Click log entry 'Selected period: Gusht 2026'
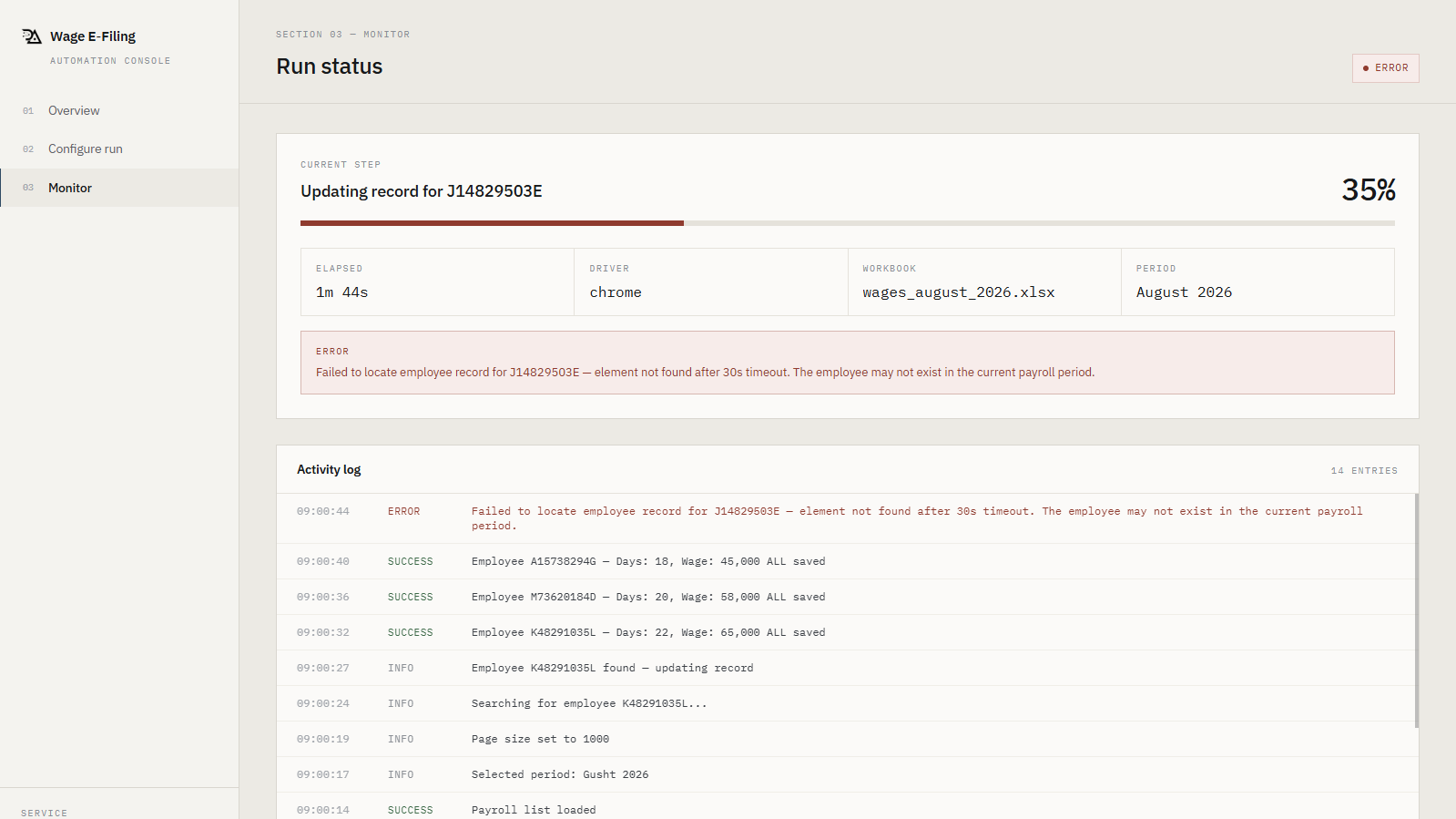The image size is (1456, 819). pos(847,774)
